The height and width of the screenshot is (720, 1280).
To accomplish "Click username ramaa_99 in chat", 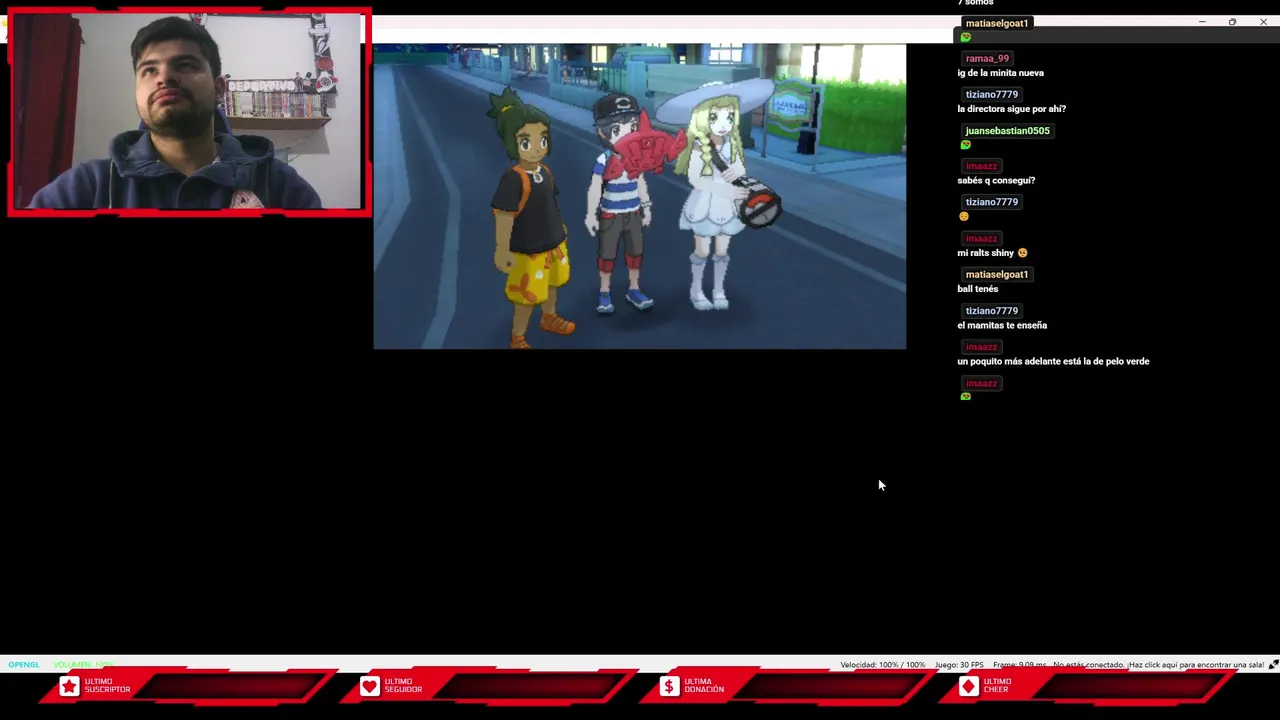I will coord(987,59).
